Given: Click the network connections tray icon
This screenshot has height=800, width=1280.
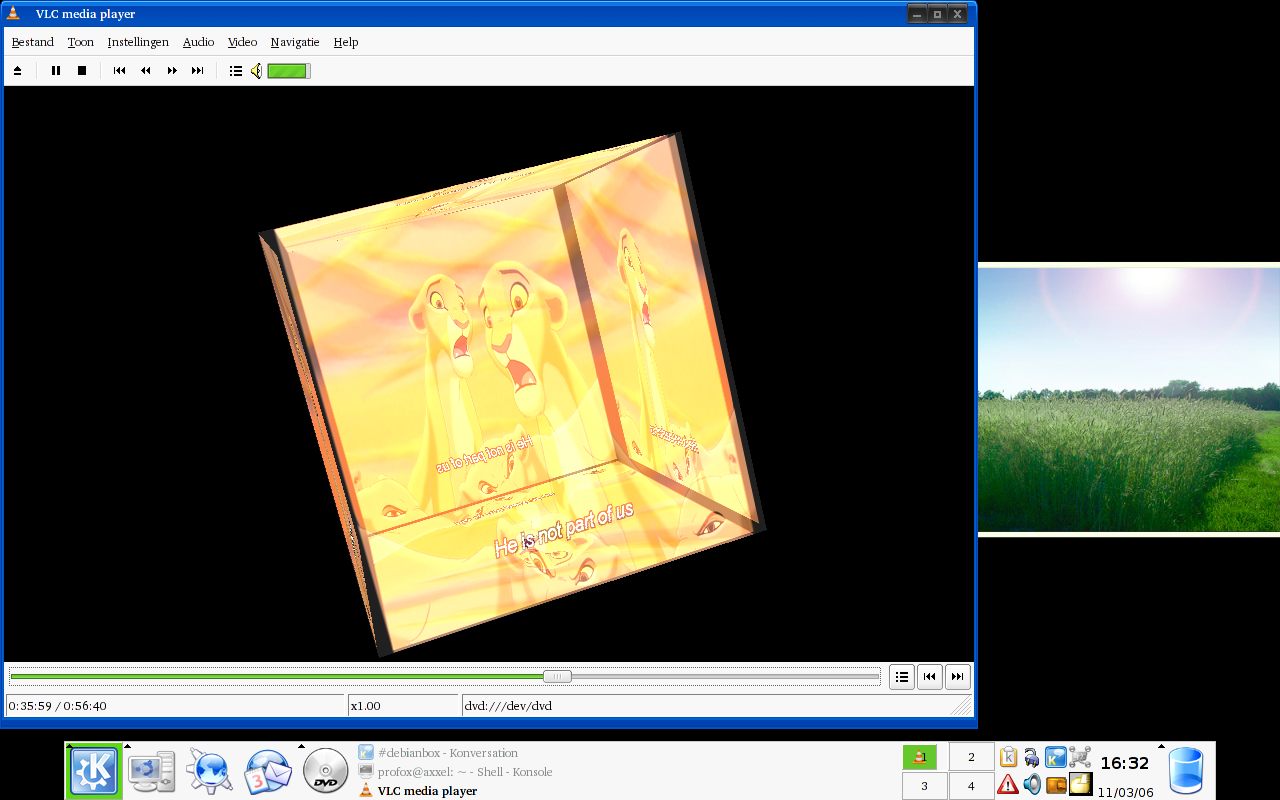Looking at the screenshot, I should coord(1080,757).
